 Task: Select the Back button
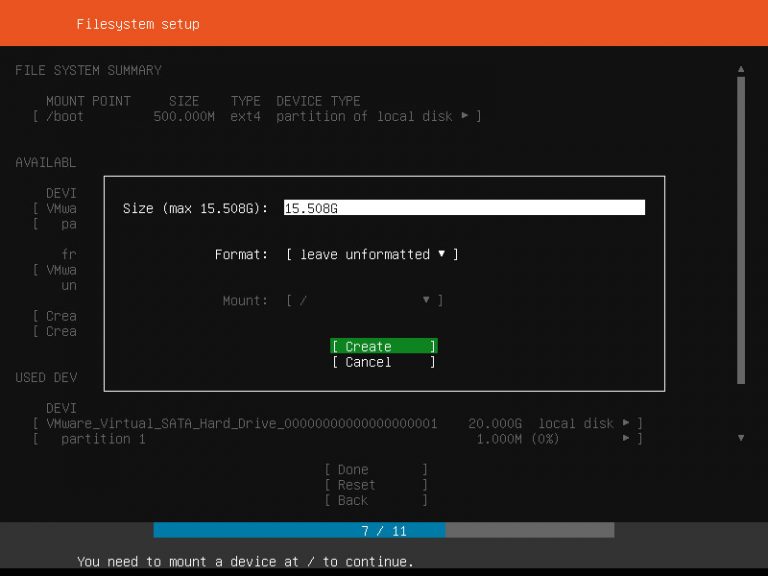click(x=376, y=500)
